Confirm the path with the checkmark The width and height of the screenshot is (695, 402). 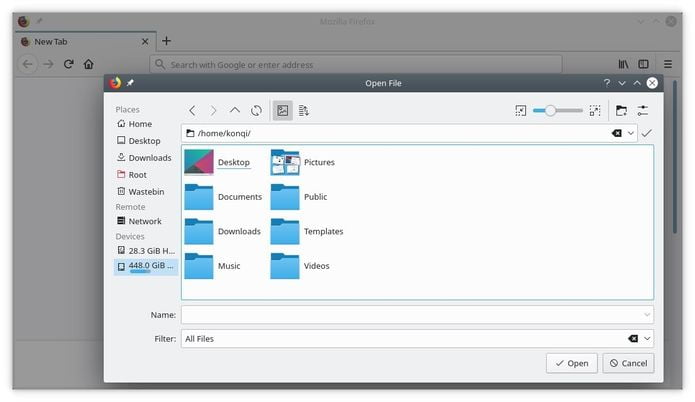tap(647, 133)
